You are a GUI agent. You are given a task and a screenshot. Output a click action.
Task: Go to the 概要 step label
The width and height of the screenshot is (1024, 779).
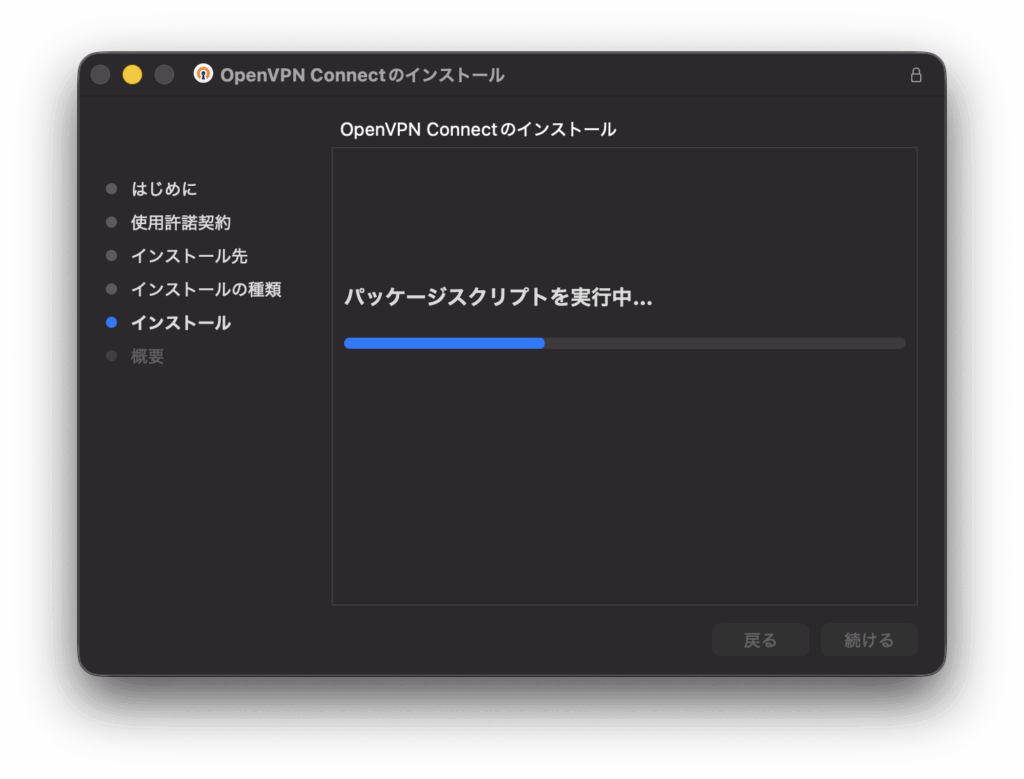(x=147, y=356)
